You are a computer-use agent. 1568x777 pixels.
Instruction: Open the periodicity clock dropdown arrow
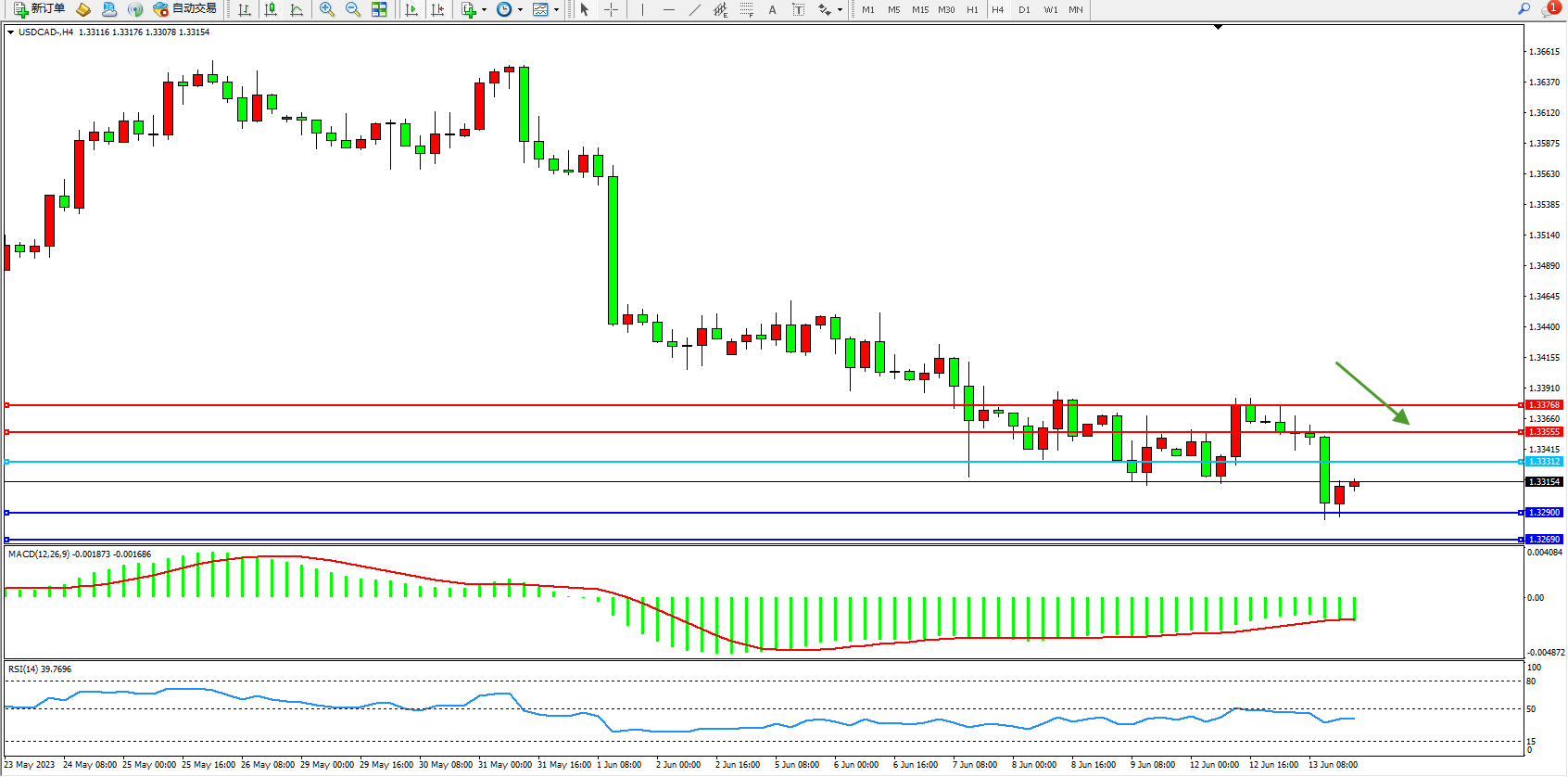coord(520,9)
